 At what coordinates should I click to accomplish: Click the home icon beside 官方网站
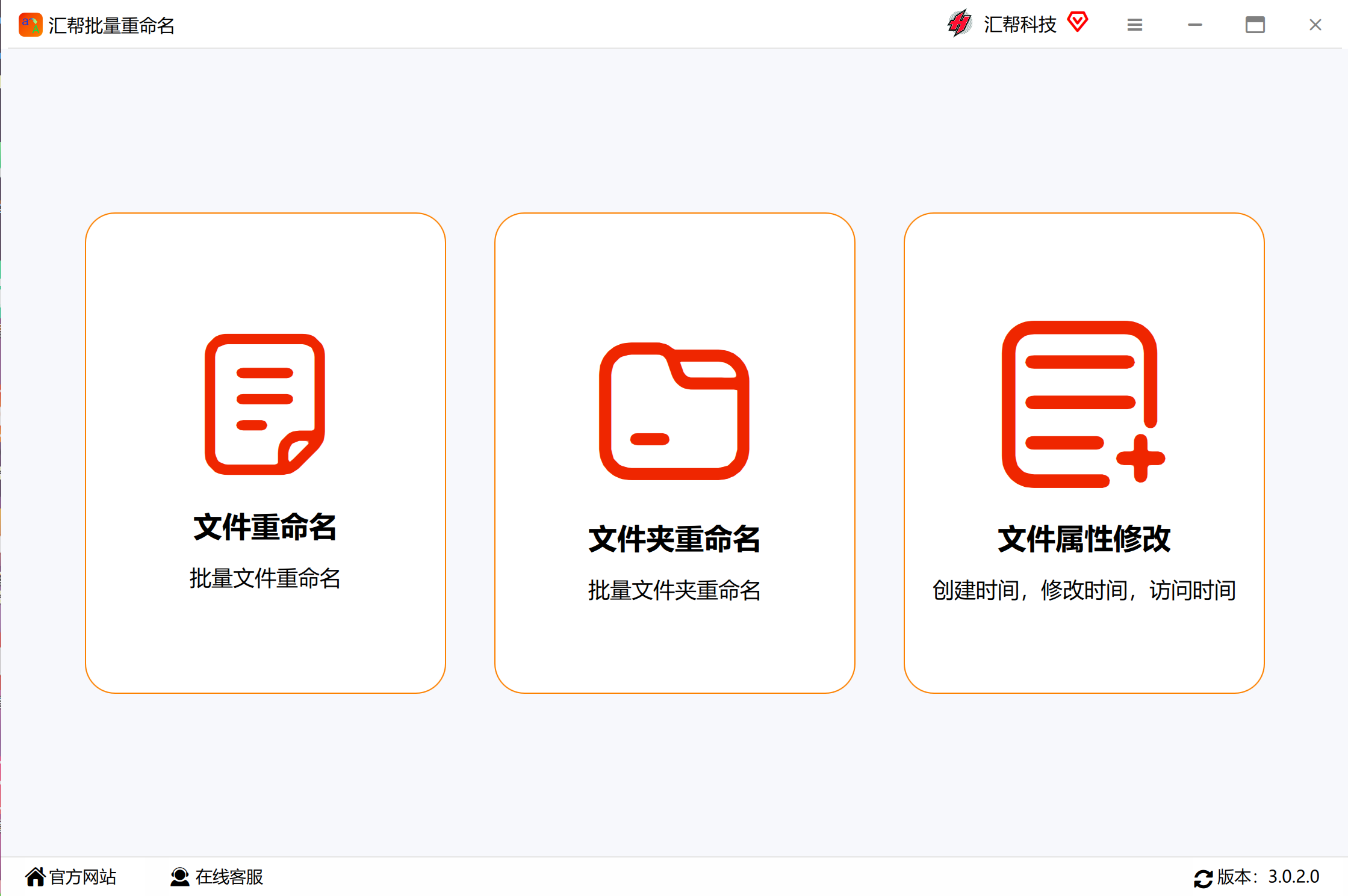click(x=35, y=877)
